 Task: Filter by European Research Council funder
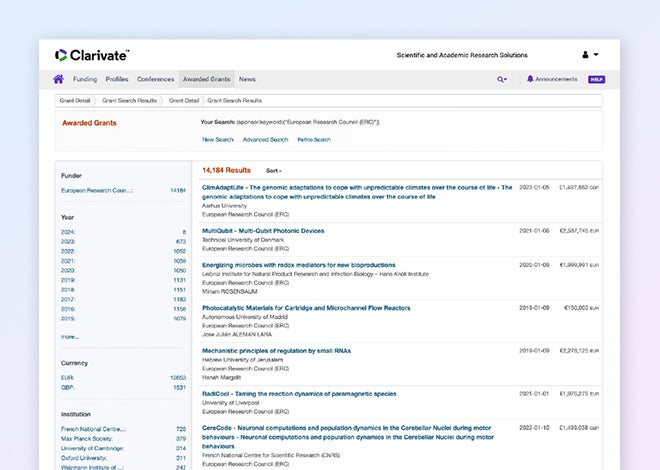[x=97, y=189]
